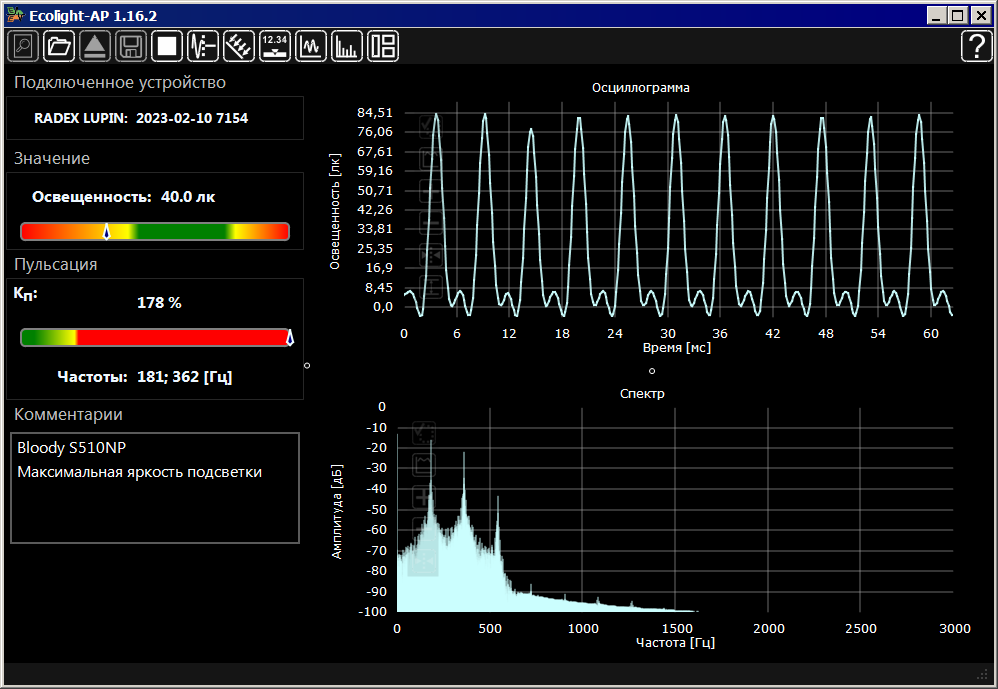Click the Спектр chart title

(x=642, y=394)
